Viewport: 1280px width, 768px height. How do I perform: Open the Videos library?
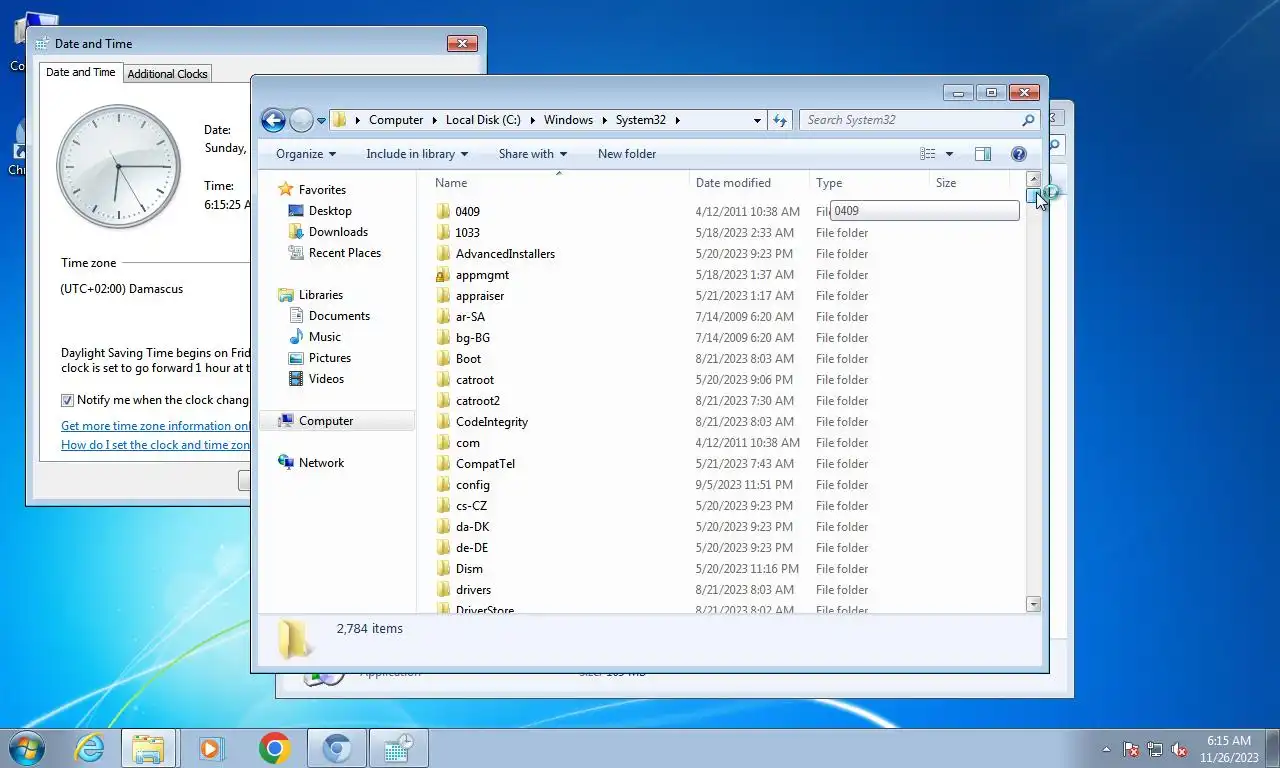(x=326, y=379)
